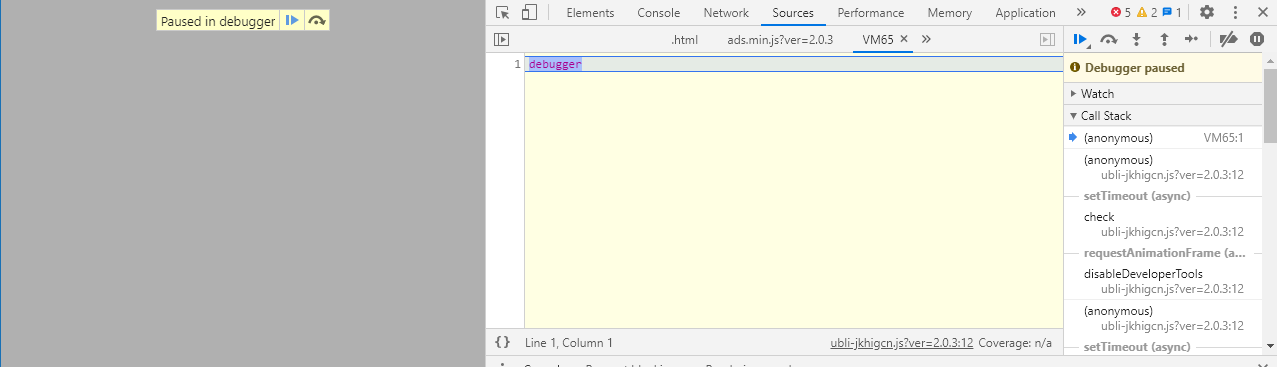Open the issues message counter
The height and width of the screenshot is (367, 1277).
(x=1171, y=13)
